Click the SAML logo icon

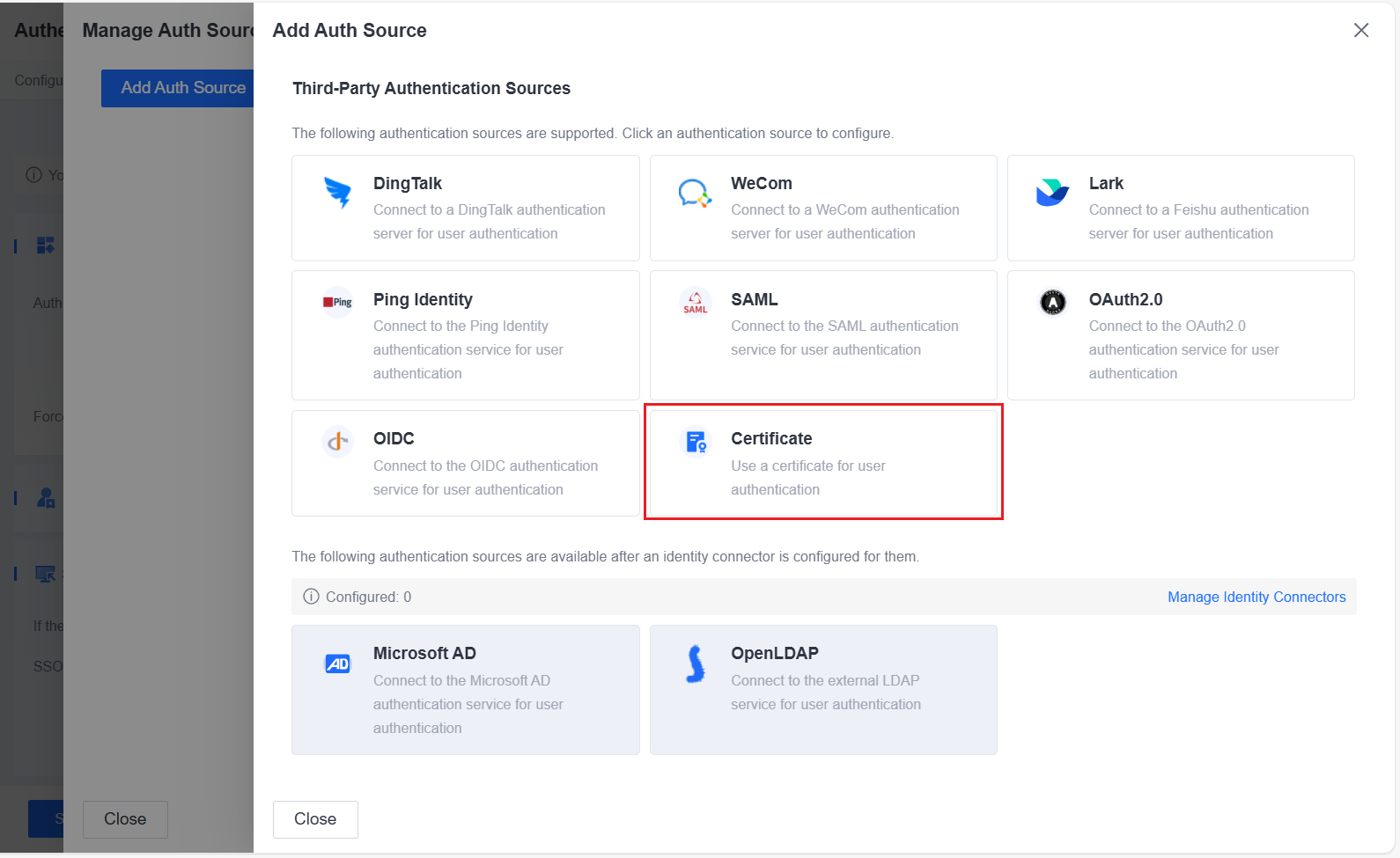[695, 302]
